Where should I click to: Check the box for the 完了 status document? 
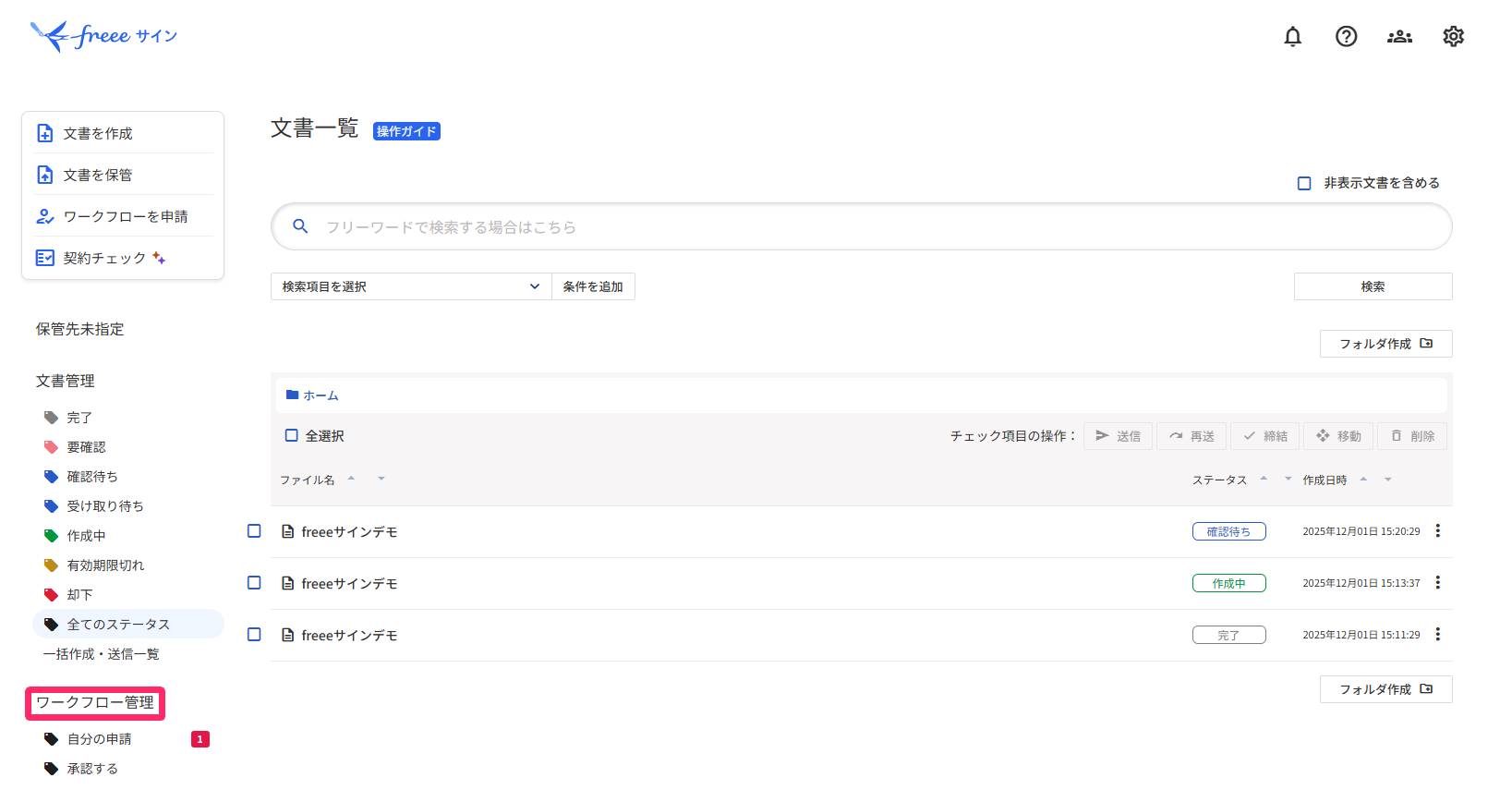254,635
